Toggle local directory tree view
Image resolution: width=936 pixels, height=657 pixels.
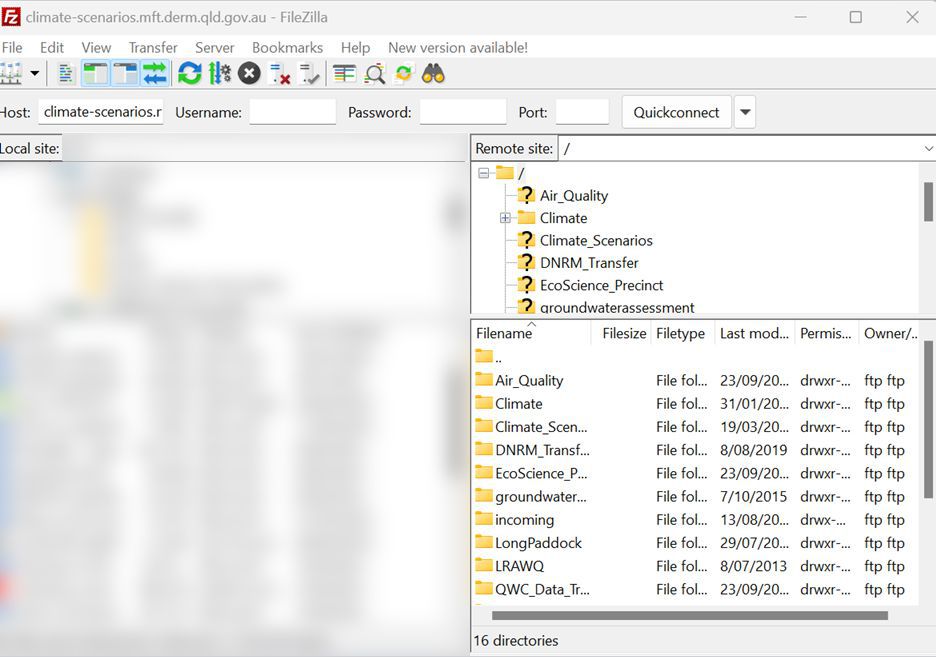(96, 73)
